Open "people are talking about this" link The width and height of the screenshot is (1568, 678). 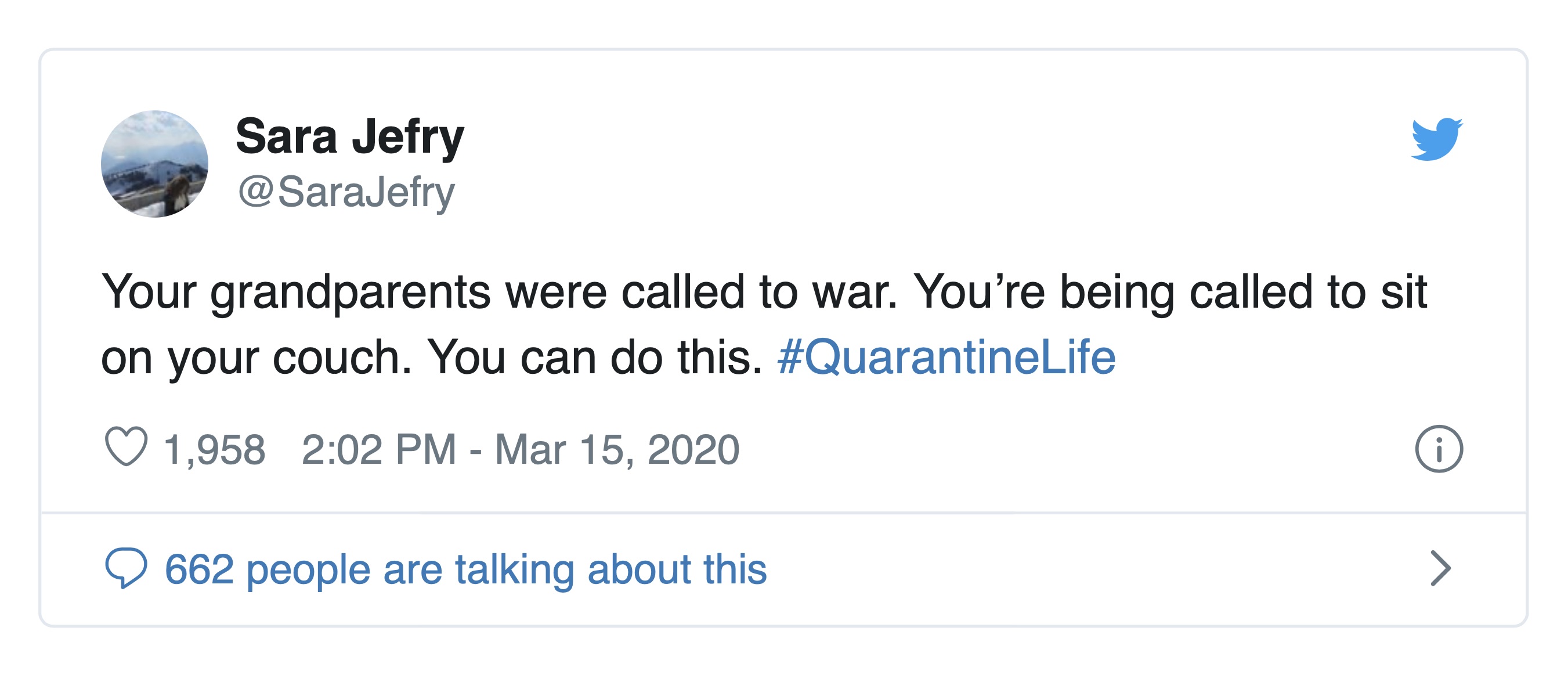[x=507, y=569]
